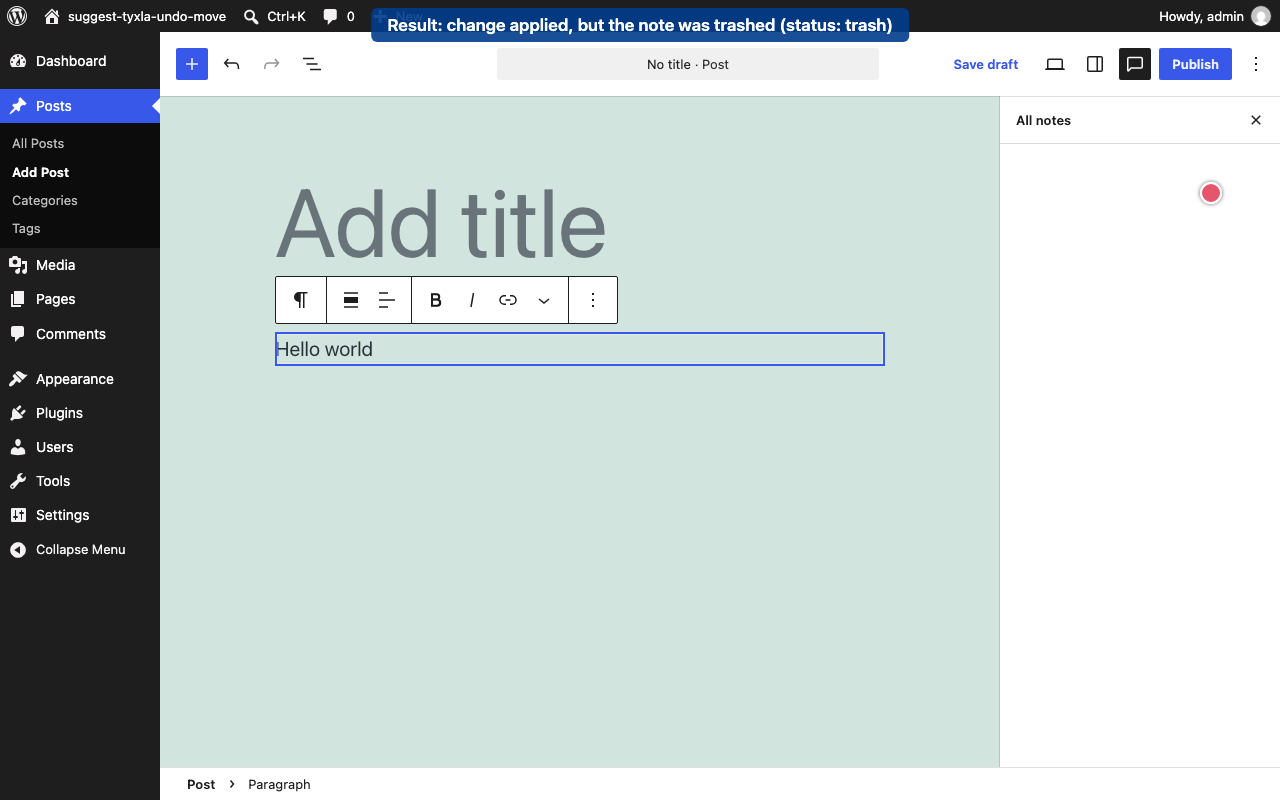
Task: Click the WordPress logo in admin bar
Action: tap(17, 16)
